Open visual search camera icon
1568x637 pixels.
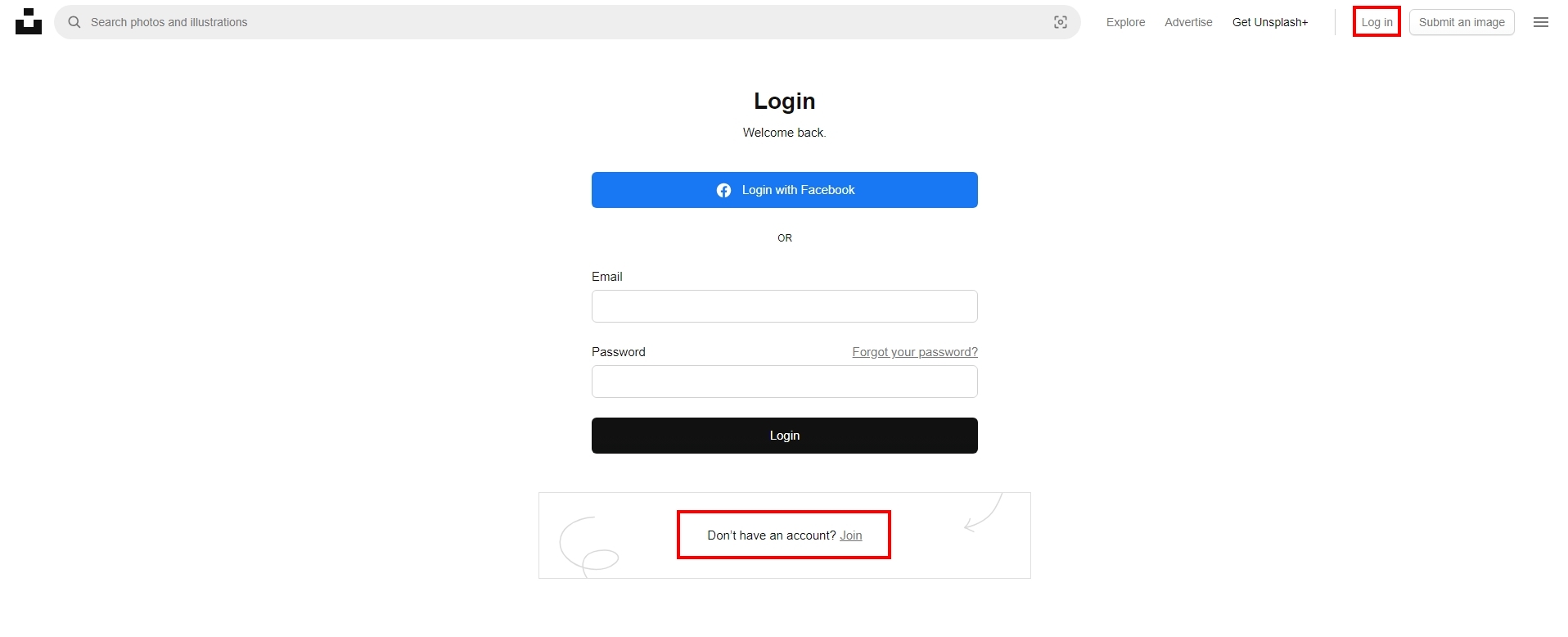(x=1060, y=22)
